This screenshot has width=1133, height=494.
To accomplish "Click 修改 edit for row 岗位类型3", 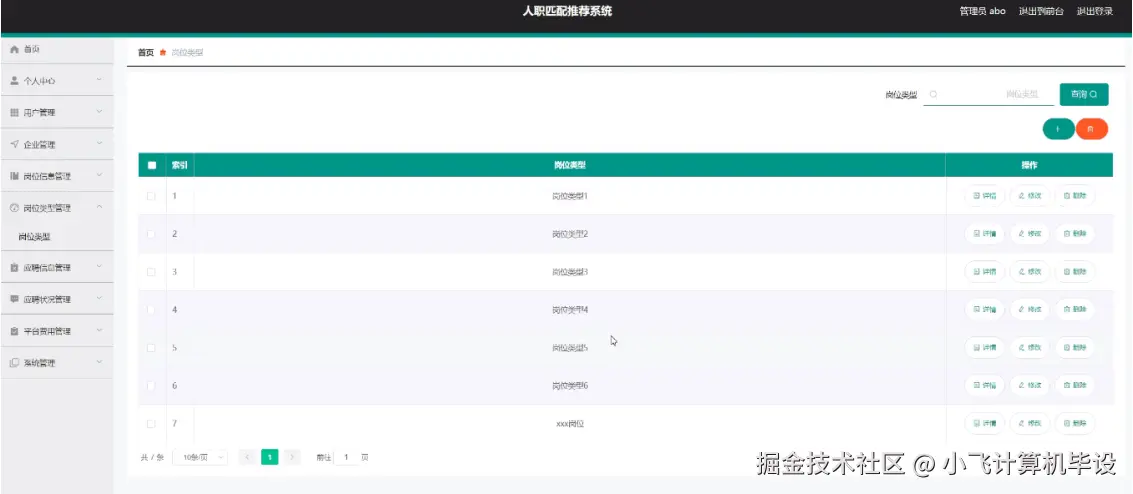I will tap(1030, 272).
